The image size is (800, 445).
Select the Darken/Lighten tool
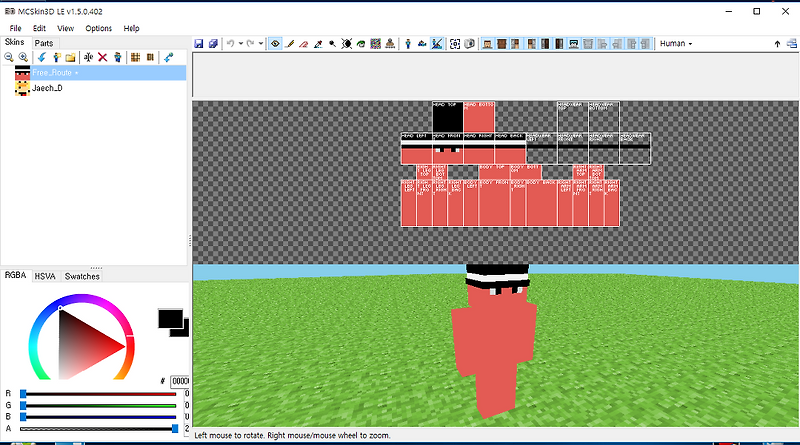[346, 44]
